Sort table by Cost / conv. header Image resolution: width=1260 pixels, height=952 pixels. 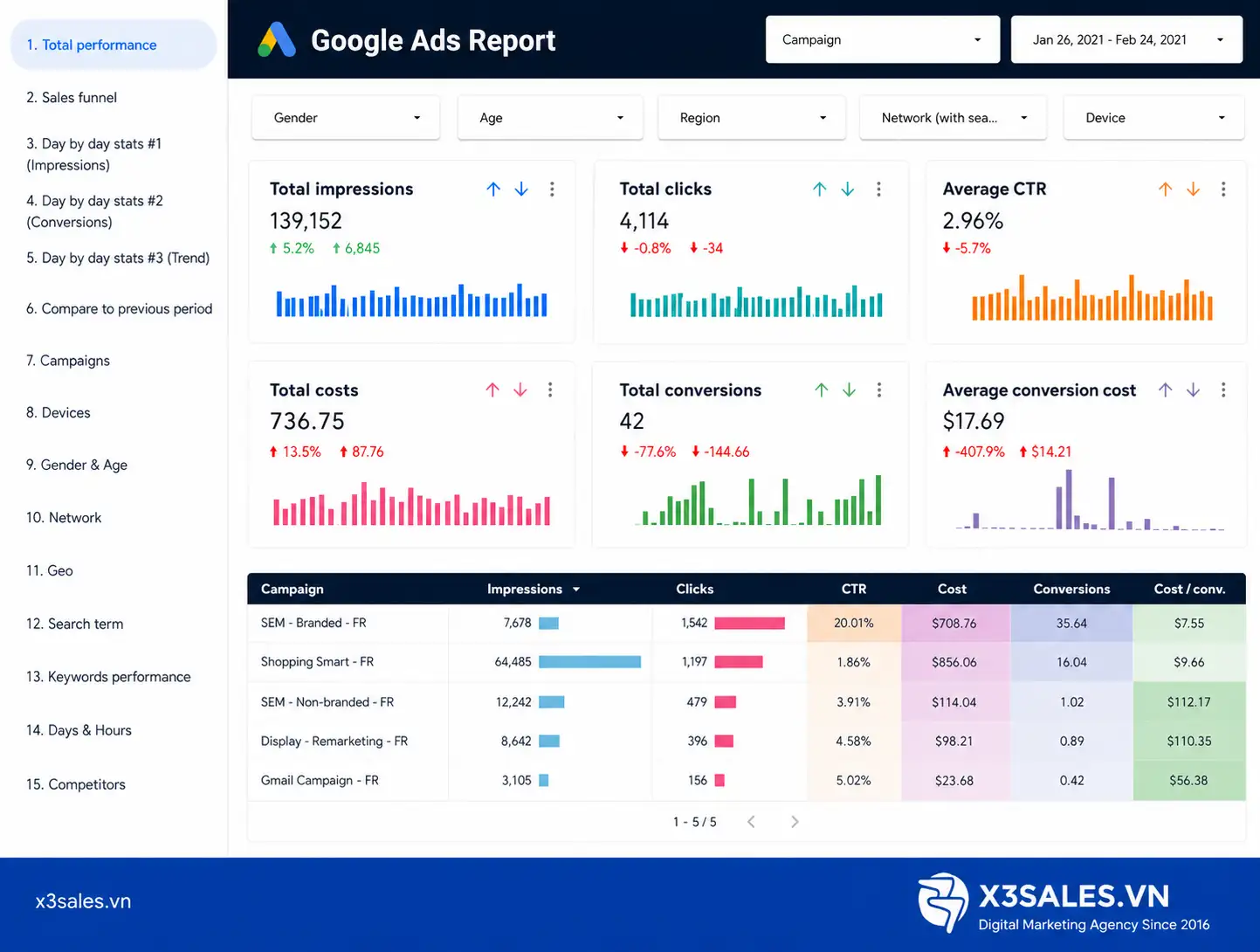coord(1189,590)
